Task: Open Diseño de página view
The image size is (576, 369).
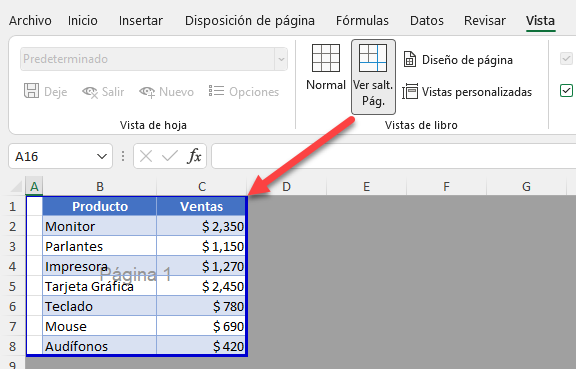Action: coord(458,60)
